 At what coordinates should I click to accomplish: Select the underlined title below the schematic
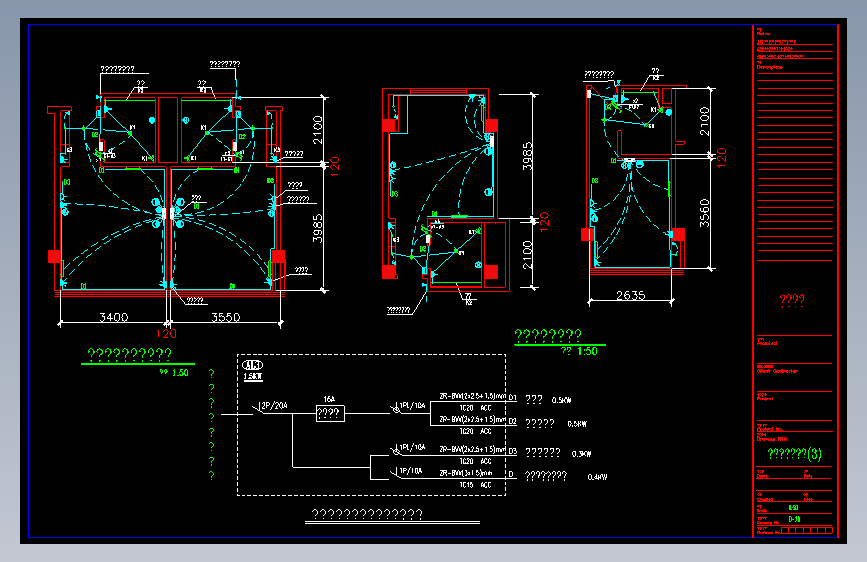367,514
